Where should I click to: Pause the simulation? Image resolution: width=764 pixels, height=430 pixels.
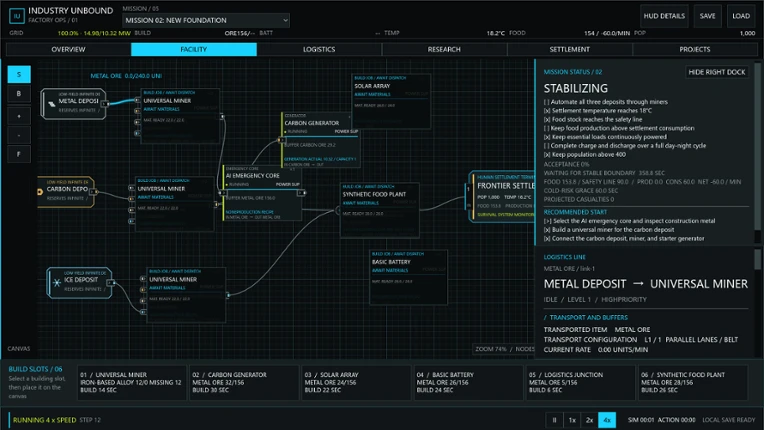(x=554, y=420)
